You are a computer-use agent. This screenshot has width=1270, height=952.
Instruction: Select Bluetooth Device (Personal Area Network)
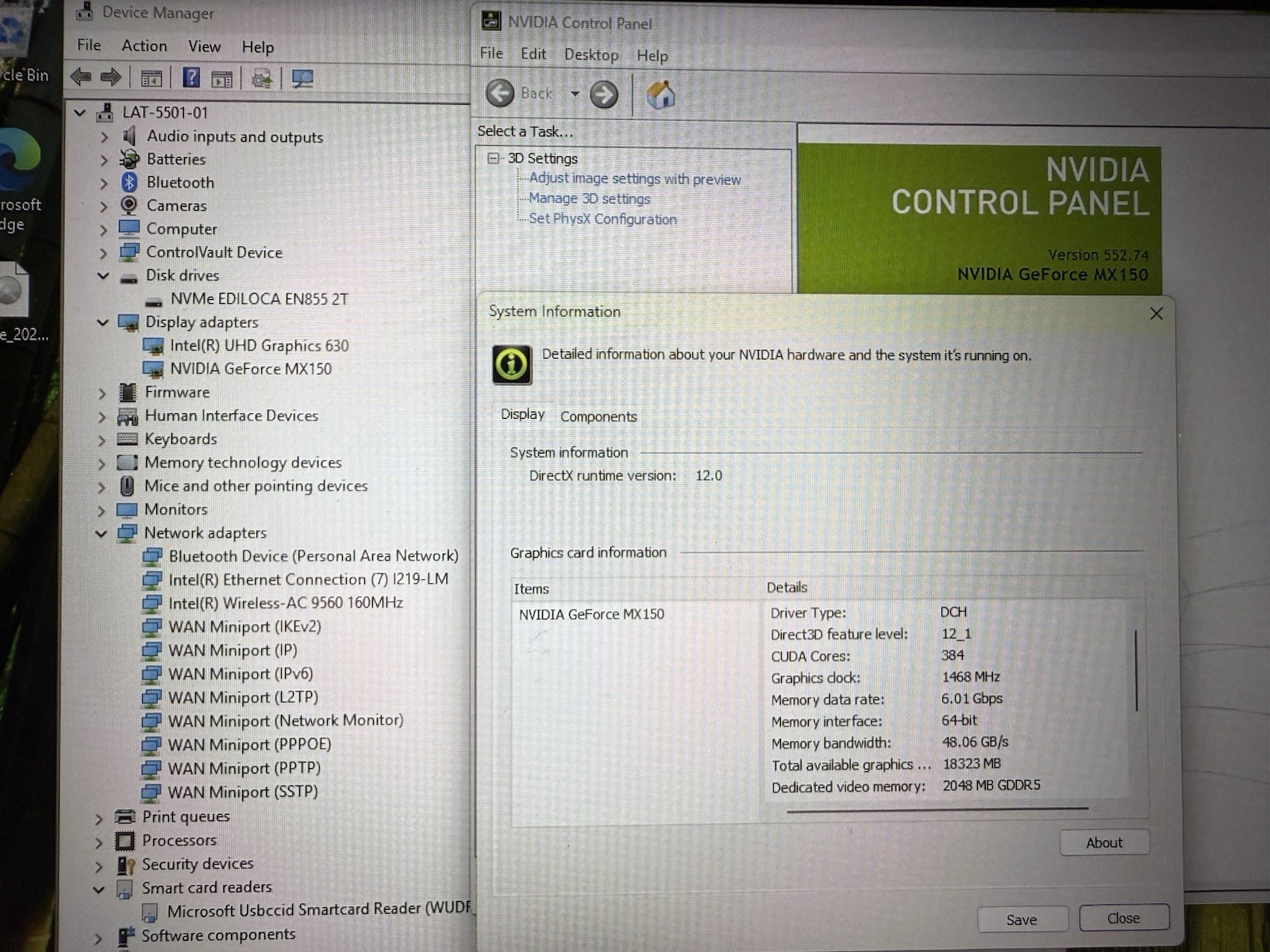[314, 556]
